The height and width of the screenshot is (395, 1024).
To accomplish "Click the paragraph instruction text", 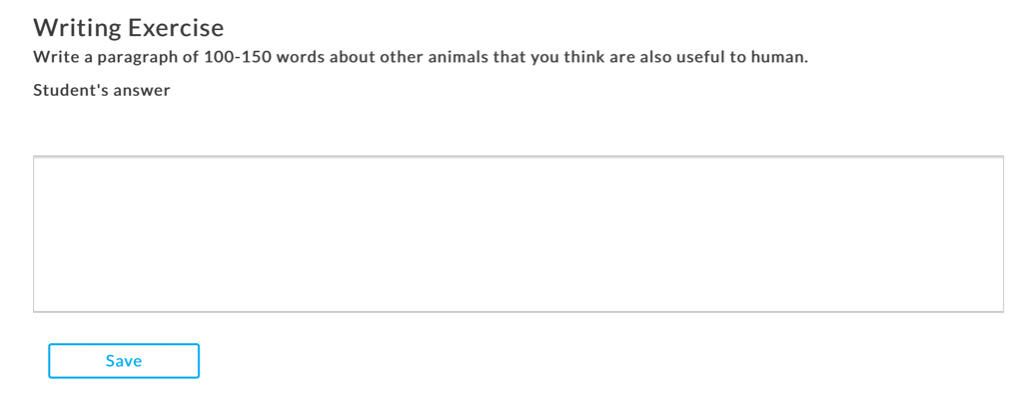I will pyautogui.click(x=421, y=57).
